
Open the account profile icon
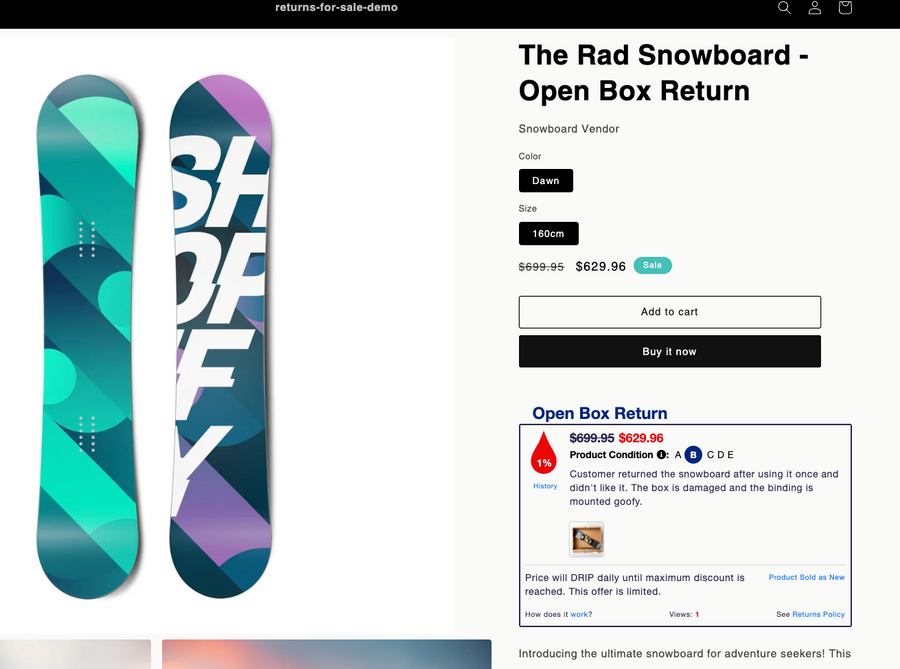(x=815, y=8)
